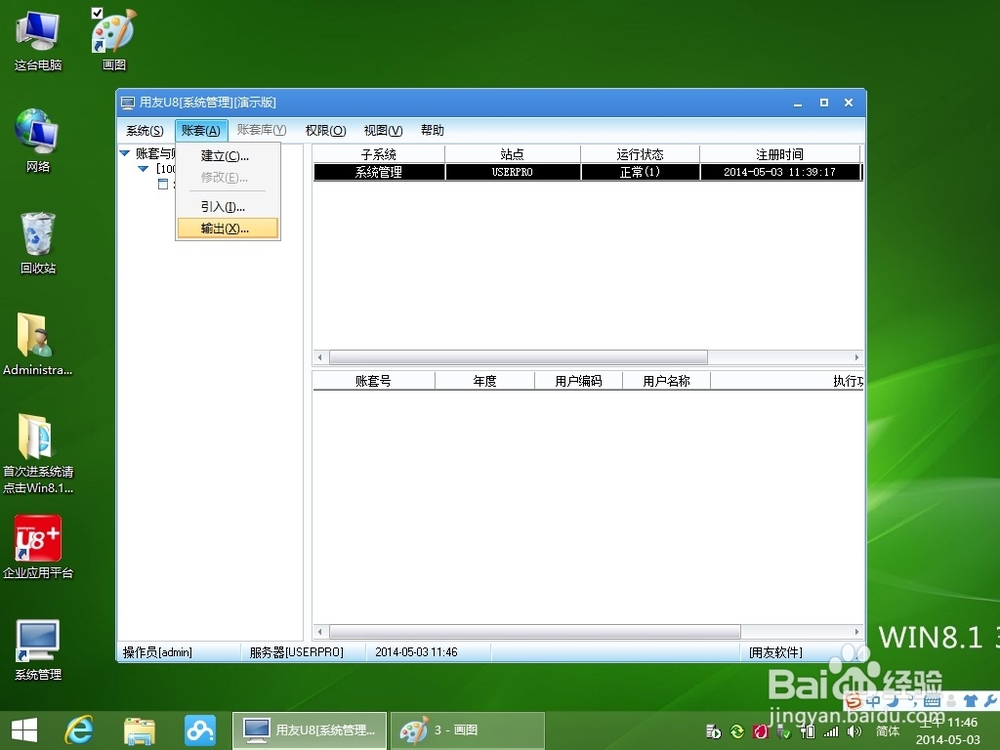Open the 帮助 menu
This screenshot has height=750, width=1000.
pos(432,131)
